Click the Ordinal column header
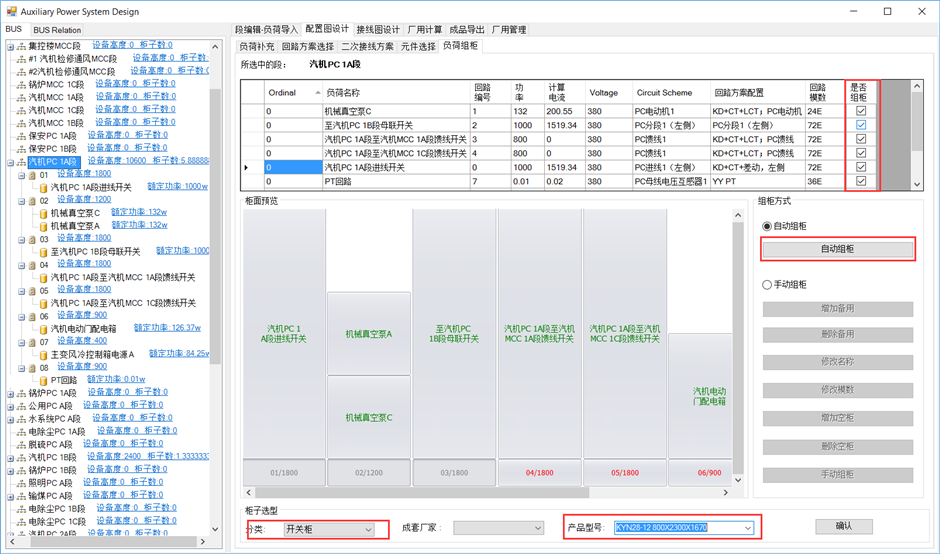This screenshot has height=554, width=940. pyautogui.click(x=294, y=92)
